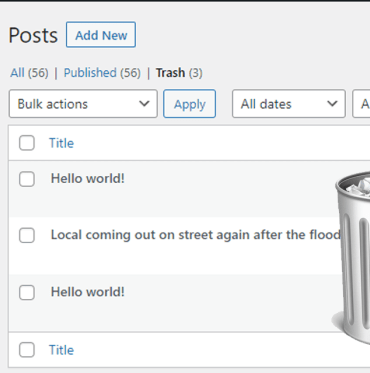Click the Apply button
Screen dimensions: 370x373
tap(189, 104)
